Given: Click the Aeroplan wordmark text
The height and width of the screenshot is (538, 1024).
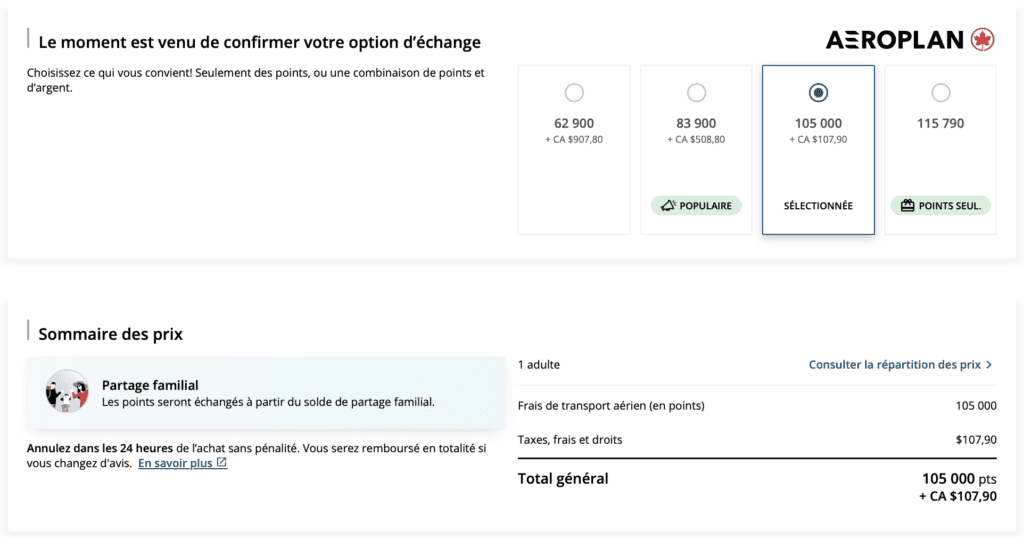Looking at the screenshot, I should pyautogui.click(x=895, y=40).
